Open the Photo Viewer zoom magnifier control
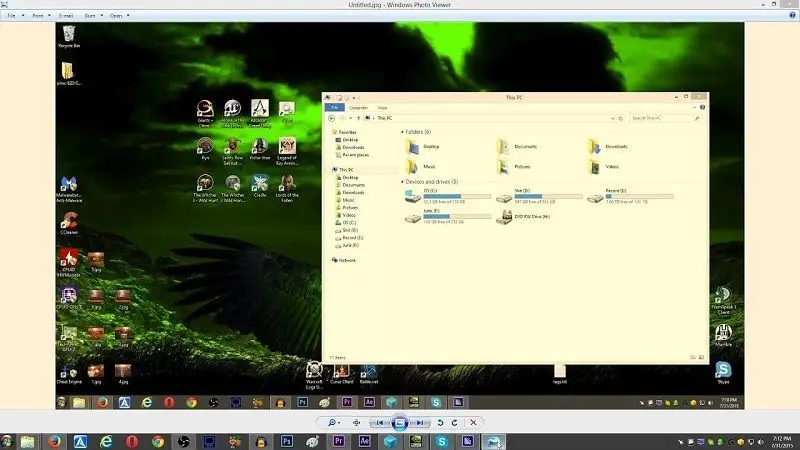The image size is (800, 450). (334, 422)
